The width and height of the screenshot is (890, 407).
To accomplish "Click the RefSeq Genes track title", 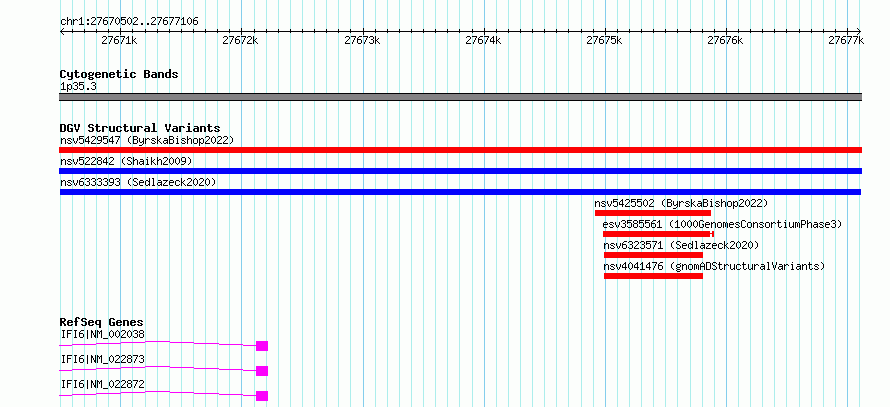I will (102, 322).
